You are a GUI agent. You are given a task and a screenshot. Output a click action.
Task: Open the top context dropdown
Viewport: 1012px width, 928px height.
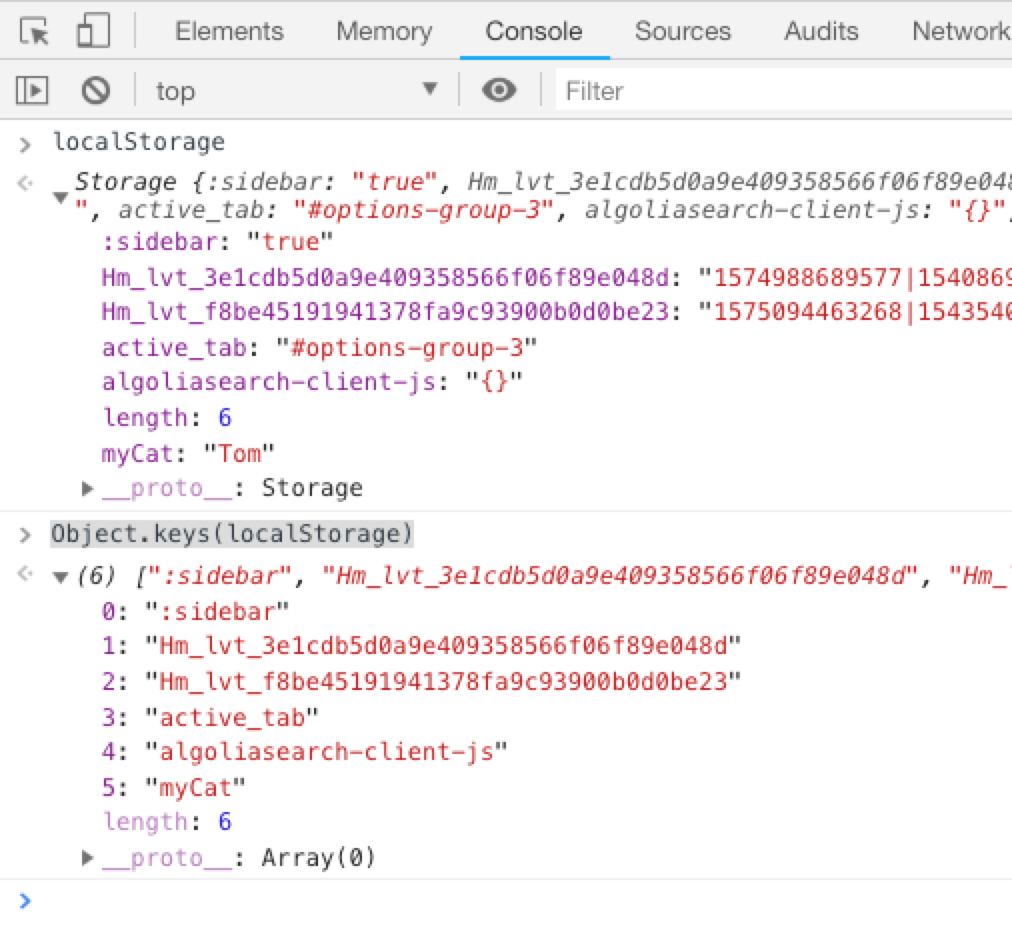pyautogui.click(x=296, y=91)
